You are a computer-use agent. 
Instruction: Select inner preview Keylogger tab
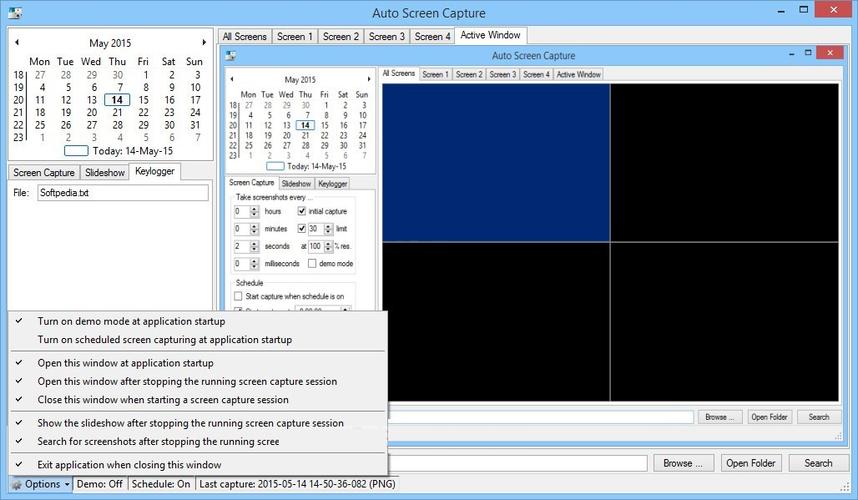click(333, 184)
